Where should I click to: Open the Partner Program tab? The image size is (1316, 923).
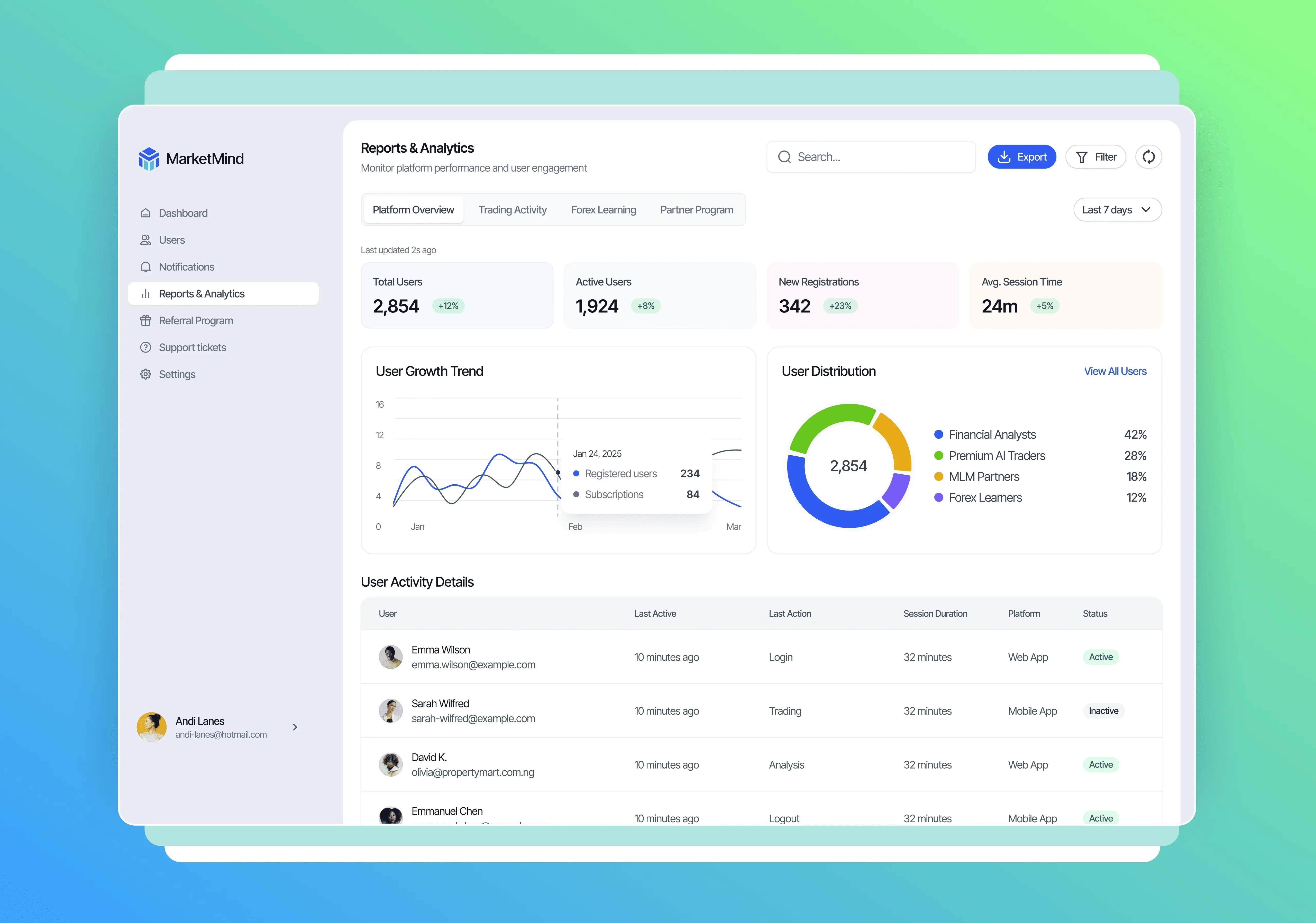(696, 210)
